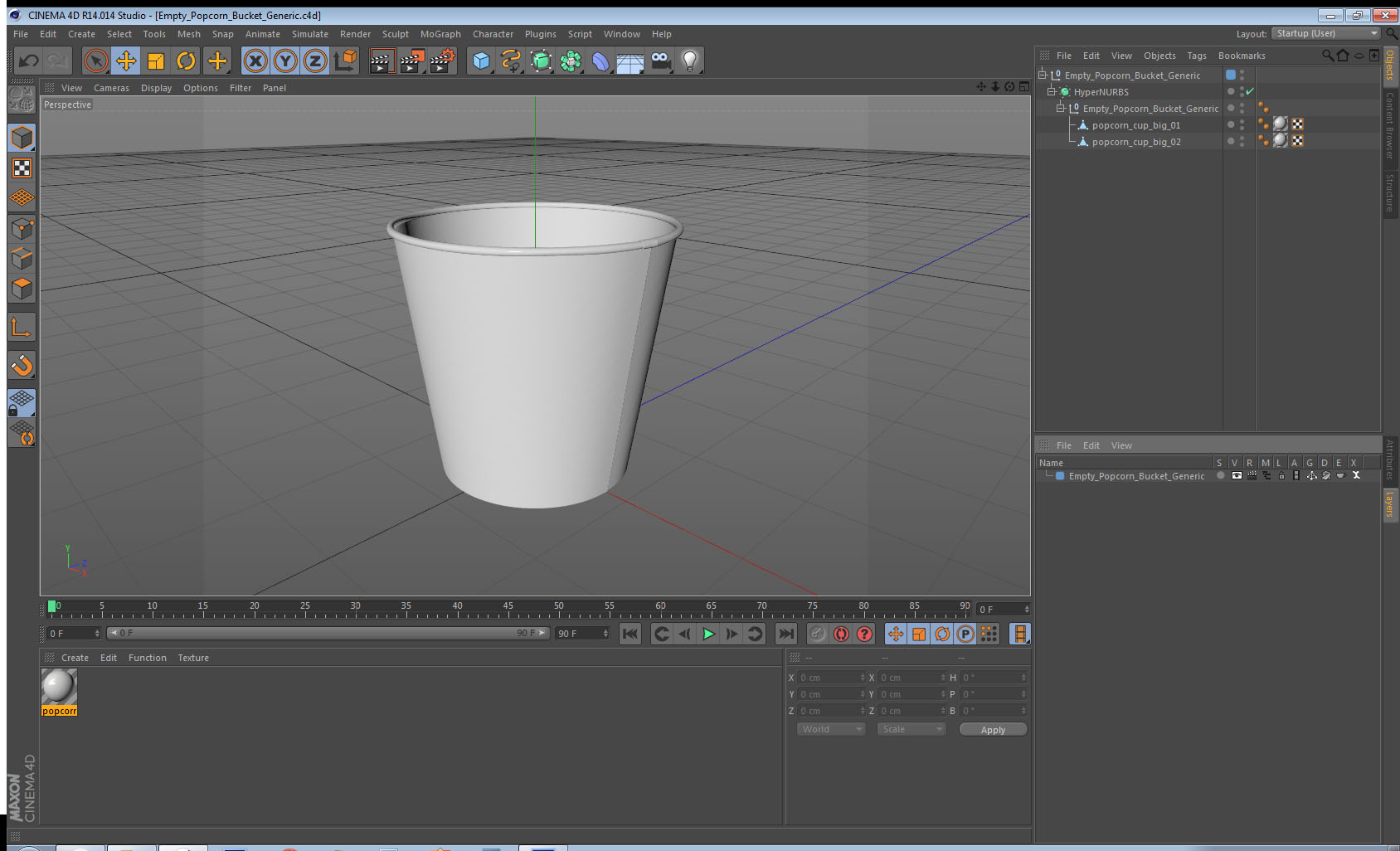Open the Sculpt menu

coord(395,34)
